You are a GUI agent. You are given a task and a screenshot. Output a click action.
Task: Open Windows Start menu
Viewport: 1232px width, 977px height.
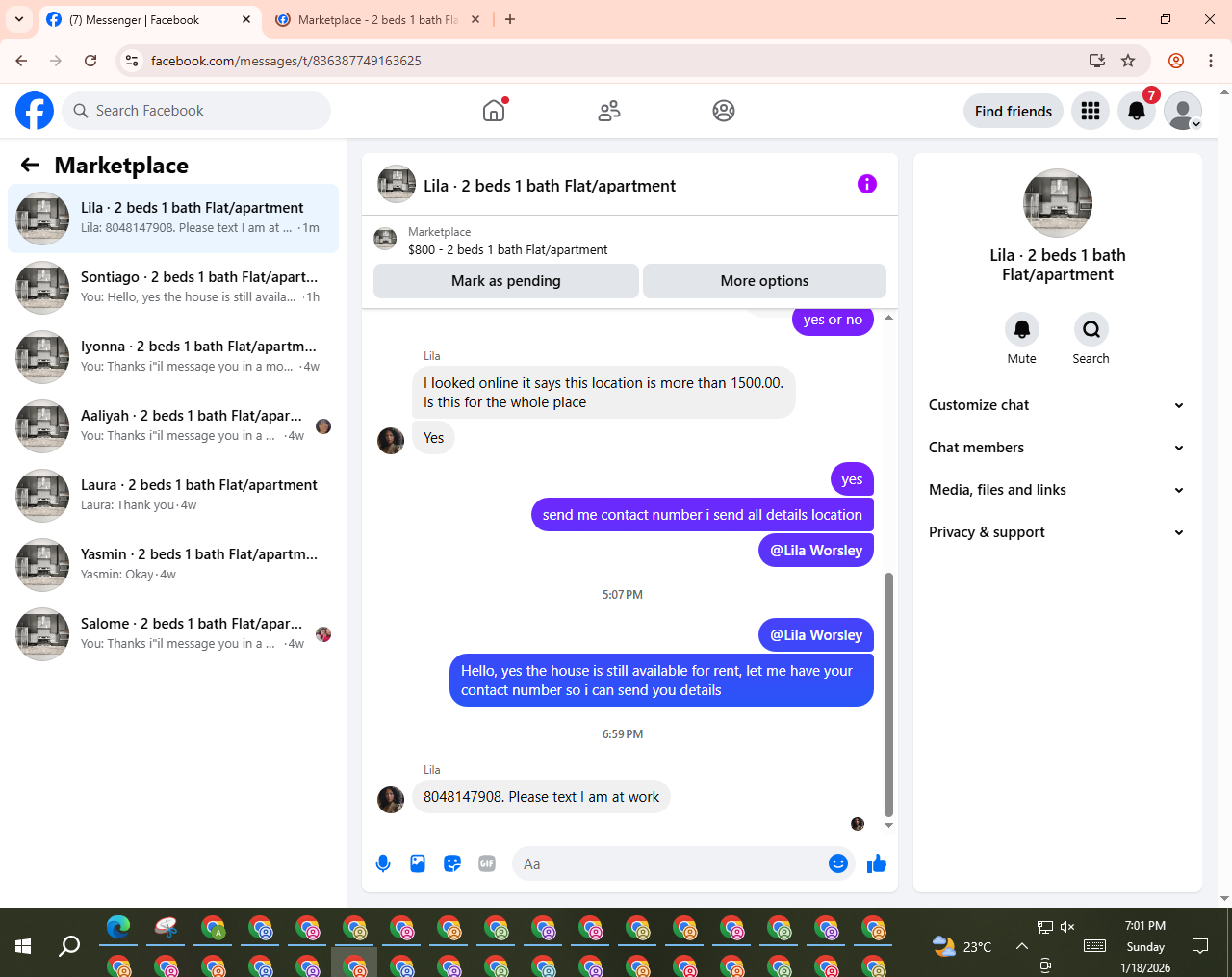[23, 946]
